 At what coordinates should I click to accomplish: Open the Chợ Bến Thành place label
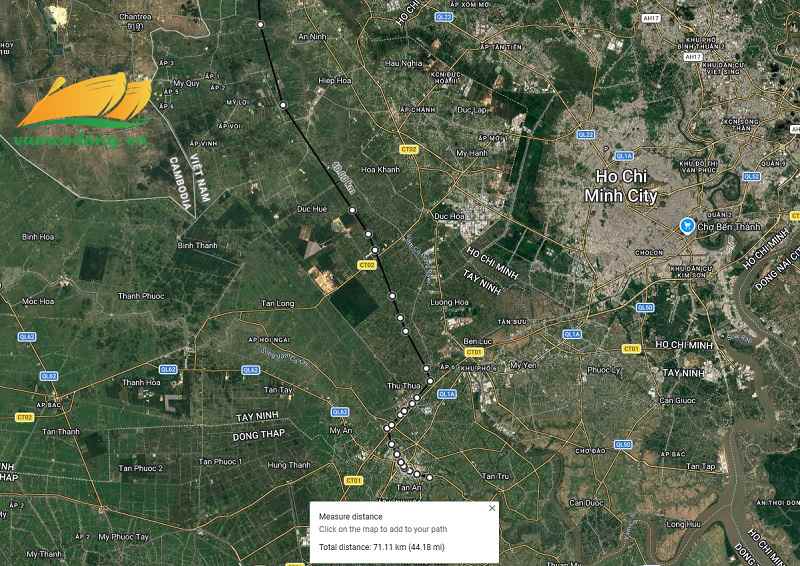tap(729, 227)
